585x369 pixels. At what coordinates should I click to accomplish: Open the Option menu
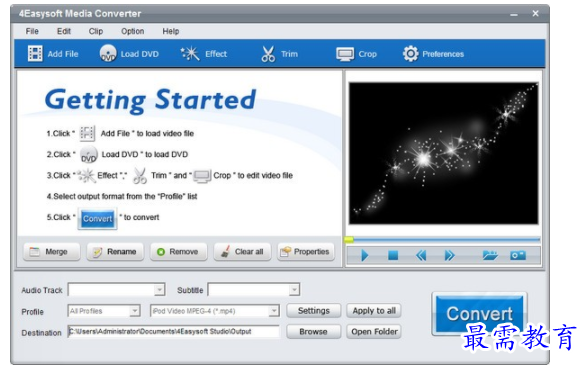pos(132,31)
